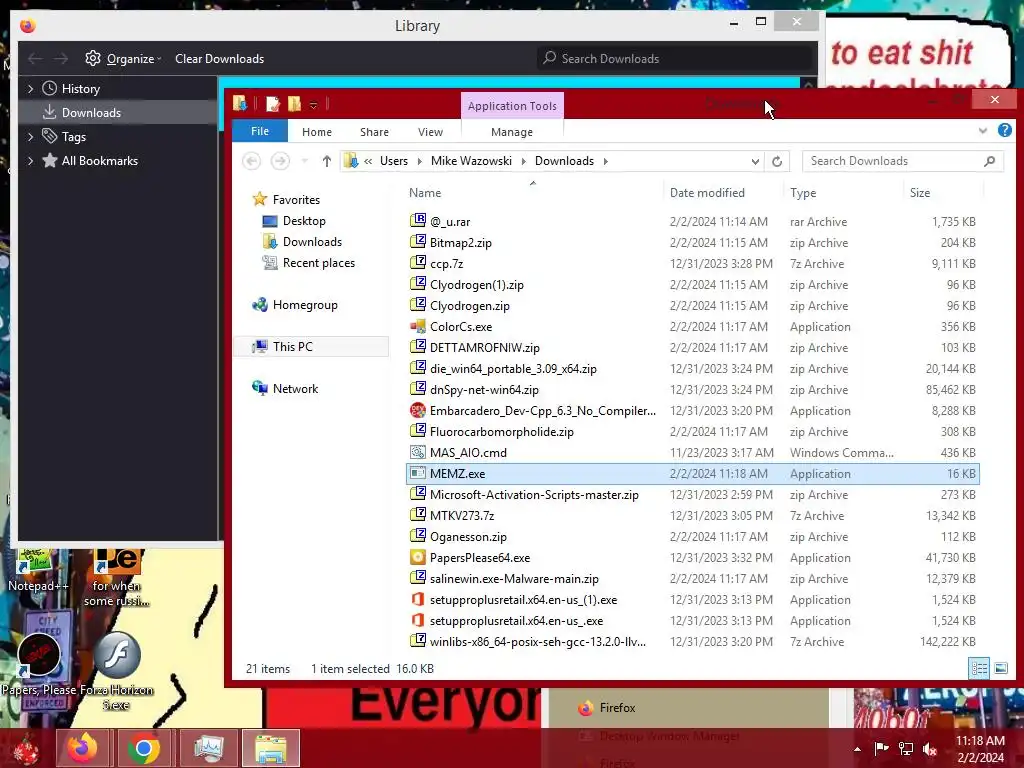Go up one folder level
Viewport: 1024px width, 768px height.
click(327, 161)
